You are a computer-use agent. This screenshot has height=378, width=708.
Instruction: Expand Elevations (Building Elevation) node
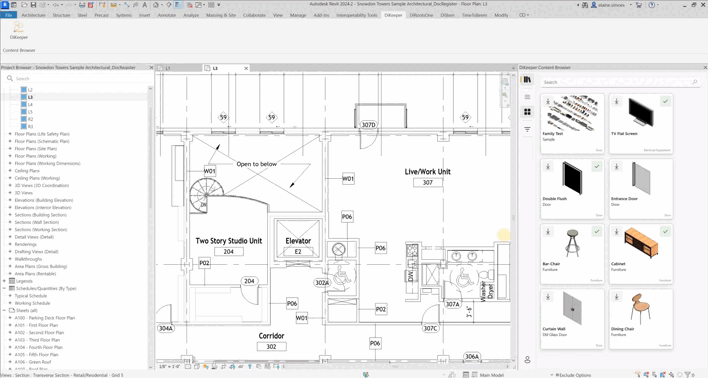point(10,200)
